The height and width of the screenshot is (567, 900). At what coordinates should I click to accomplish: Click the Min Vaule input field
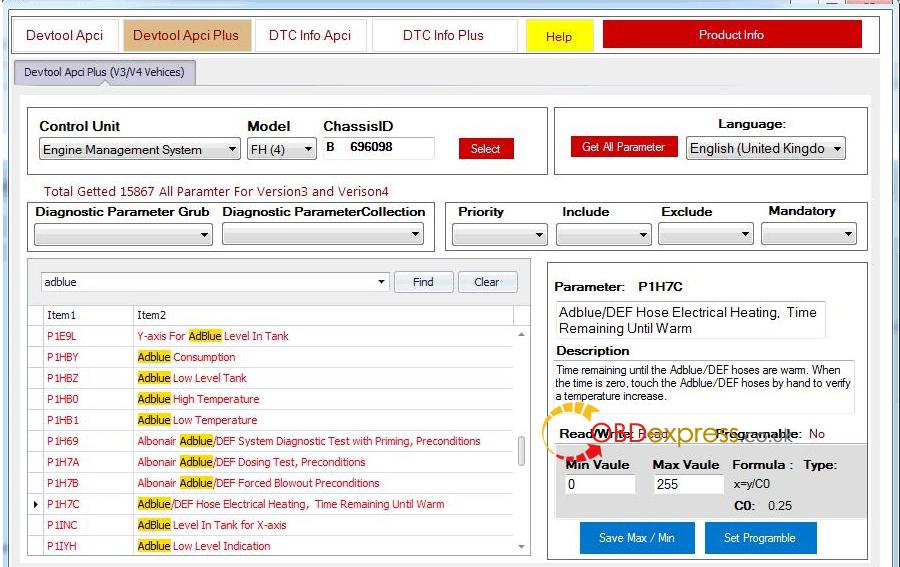click(600, 484)
